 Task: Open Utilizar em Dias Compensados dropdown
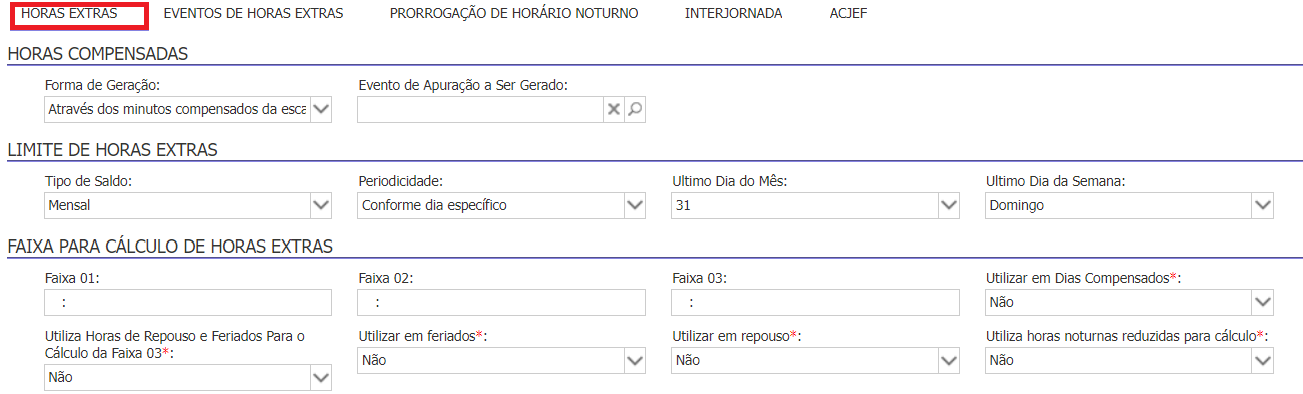click(x=1130, y=302)
